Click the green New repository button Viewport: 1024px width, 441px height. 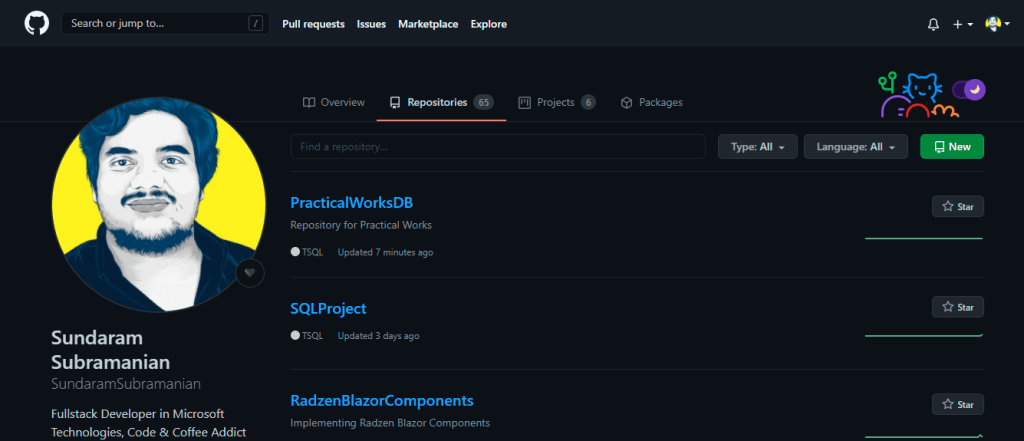(951, 147)
